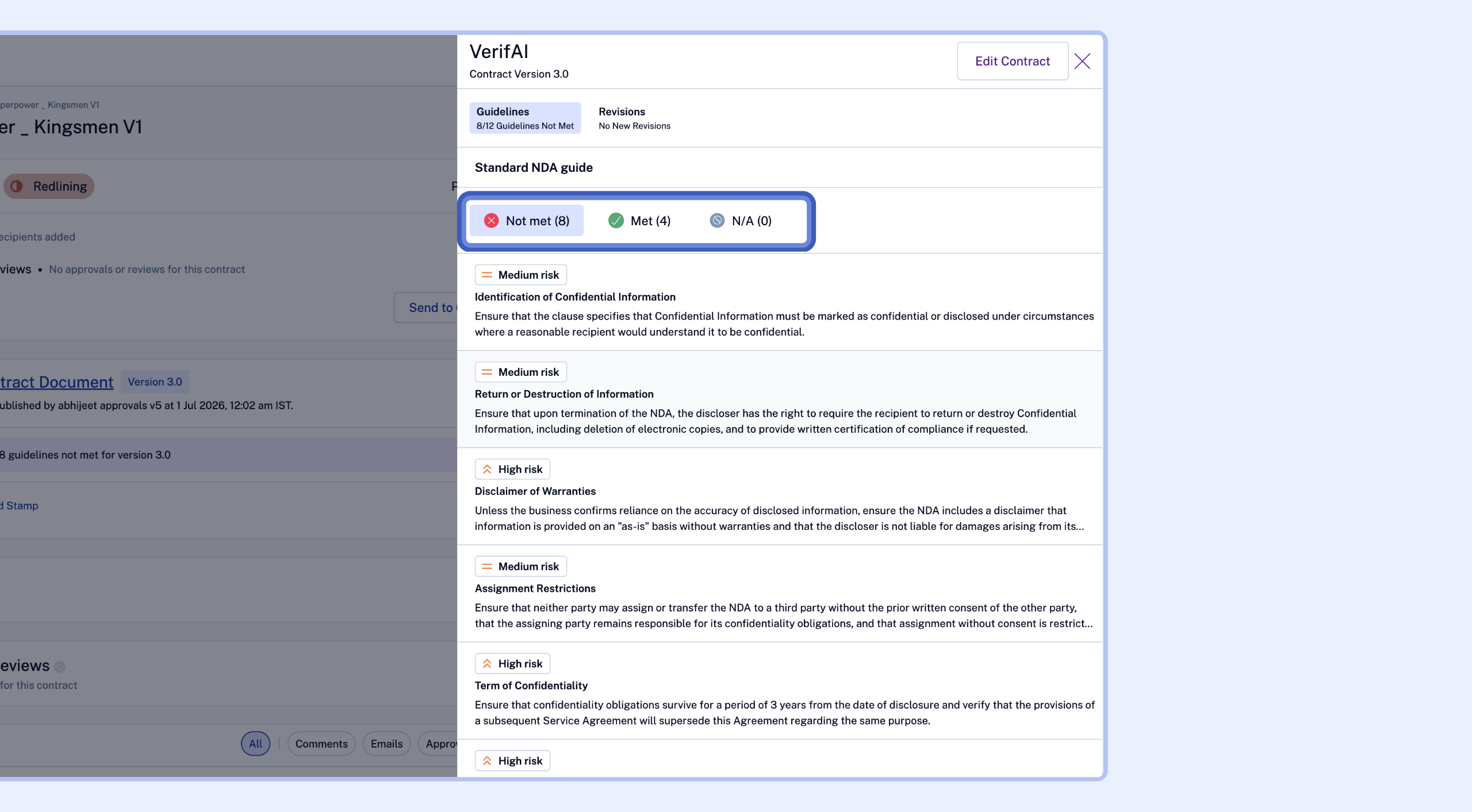The height and width of the screenshot is (812, 1472).
Task: Click the Standard NDA guide heading
Action: point(534,167)
